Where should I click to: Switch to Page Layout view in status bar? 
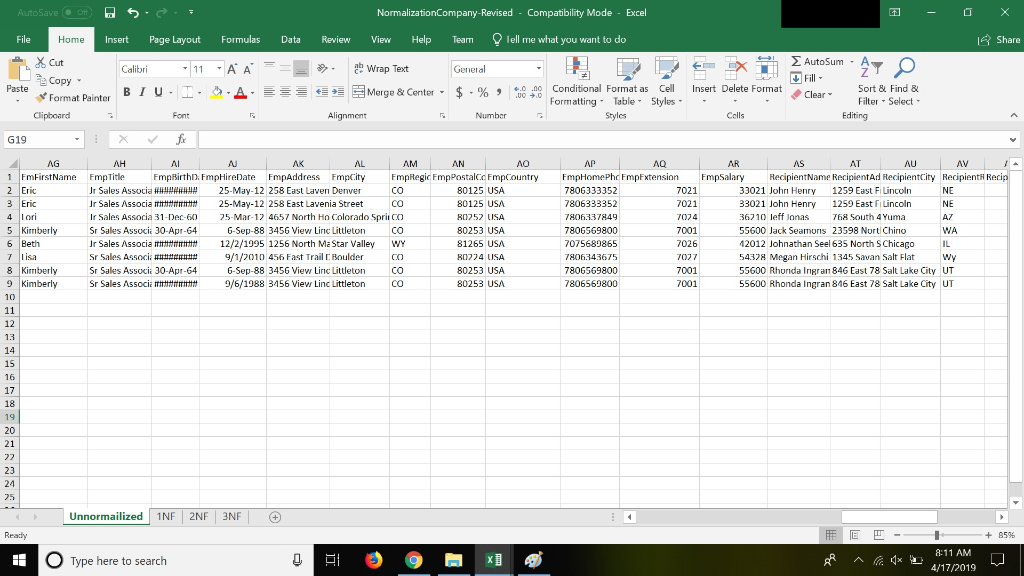click(x=854, y=535)
